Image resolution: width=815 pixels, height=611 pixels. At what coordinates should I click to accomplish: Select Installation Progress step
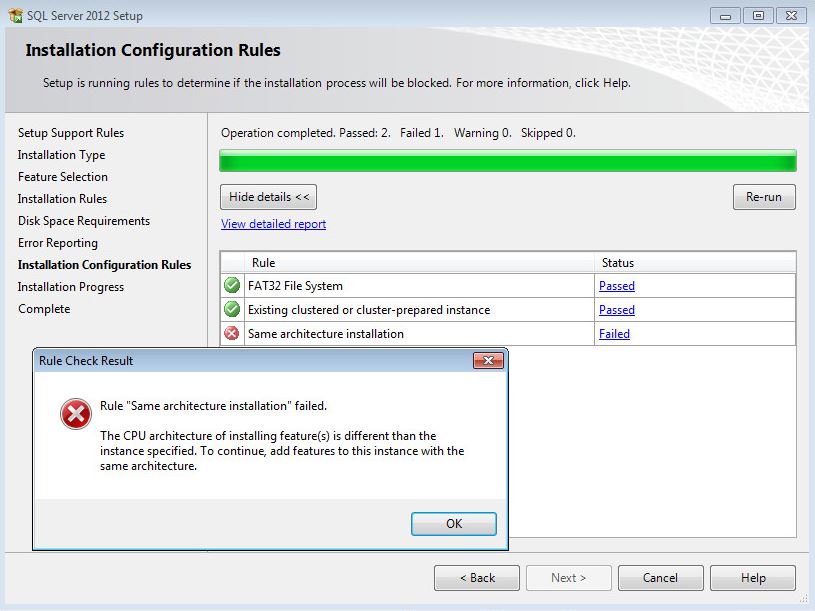(x=71, y=287)
